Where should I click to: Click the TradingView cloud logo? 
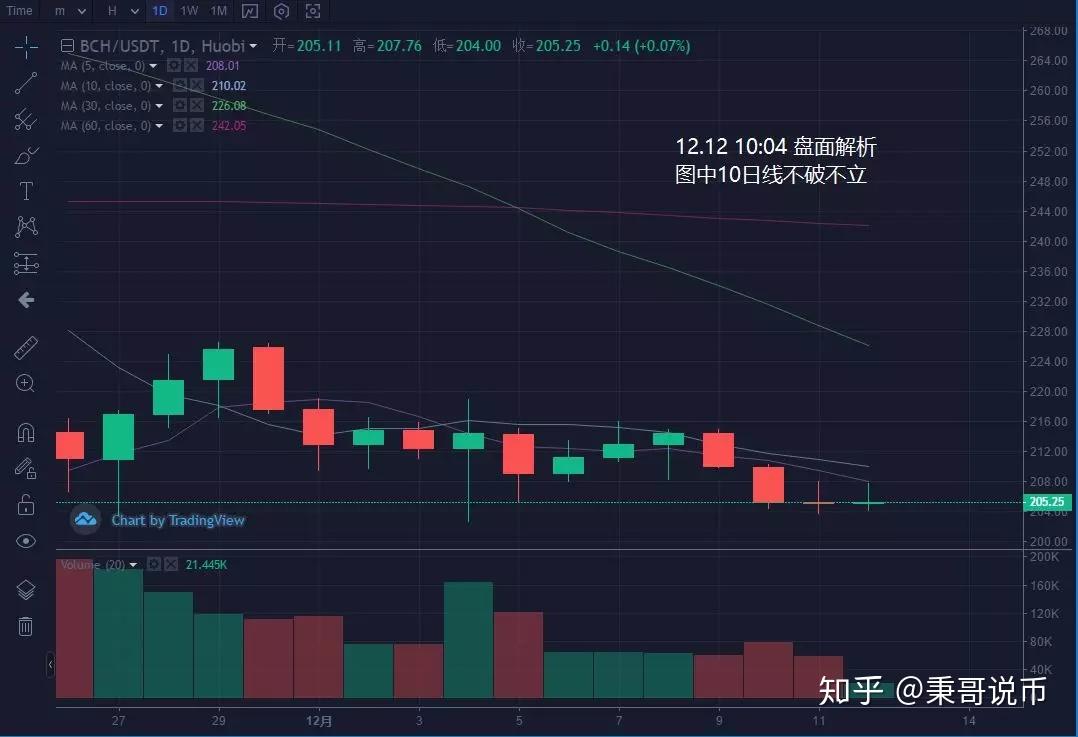[x=85, y=519]
